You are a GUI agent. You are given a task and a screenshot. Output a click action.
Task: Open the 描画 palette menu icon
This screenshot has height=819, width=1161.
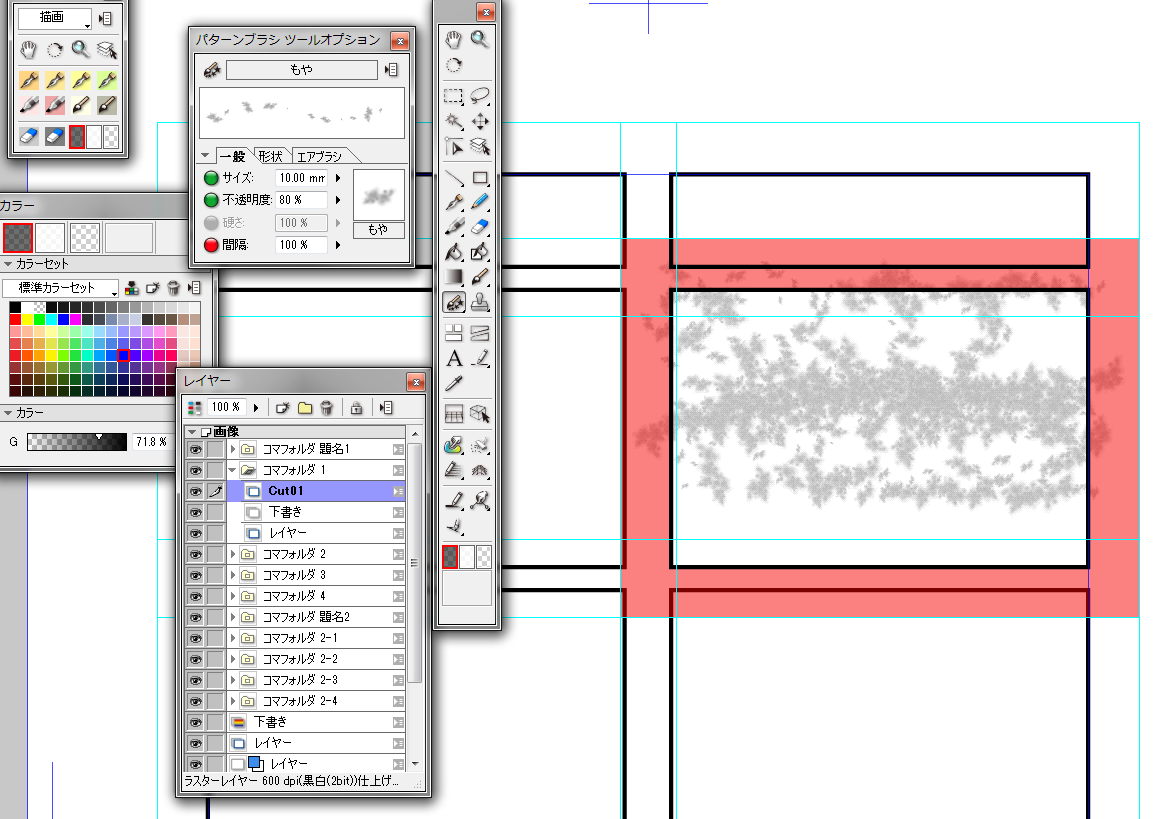click(105, 19)
